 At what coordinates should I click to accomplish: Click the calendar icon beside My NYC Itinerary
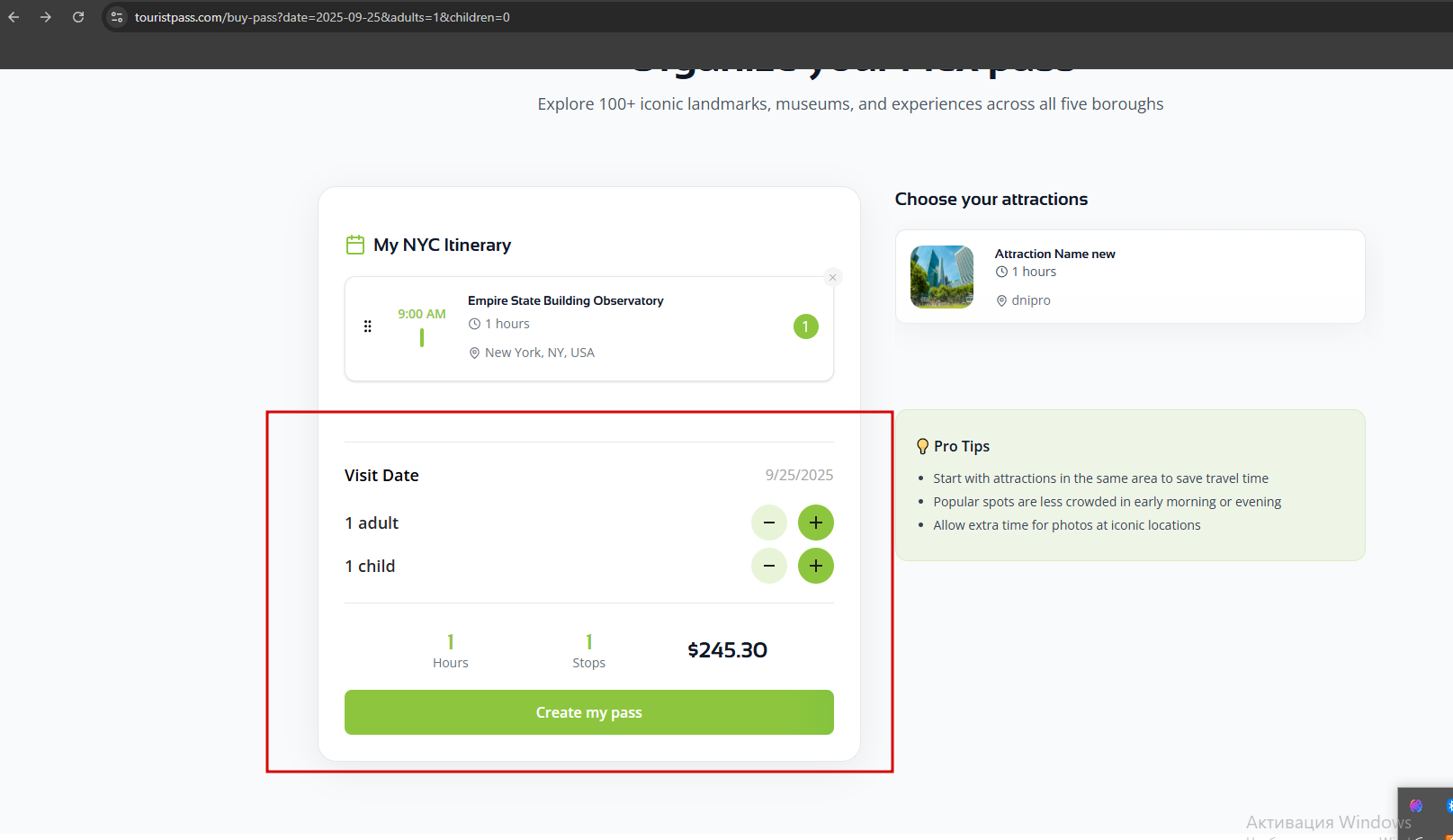click(x=355, y=245)
